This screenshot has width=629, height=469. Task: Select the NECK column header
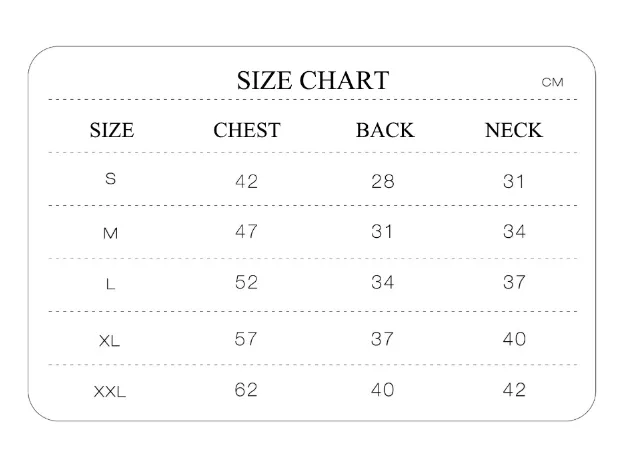(514, 130)
